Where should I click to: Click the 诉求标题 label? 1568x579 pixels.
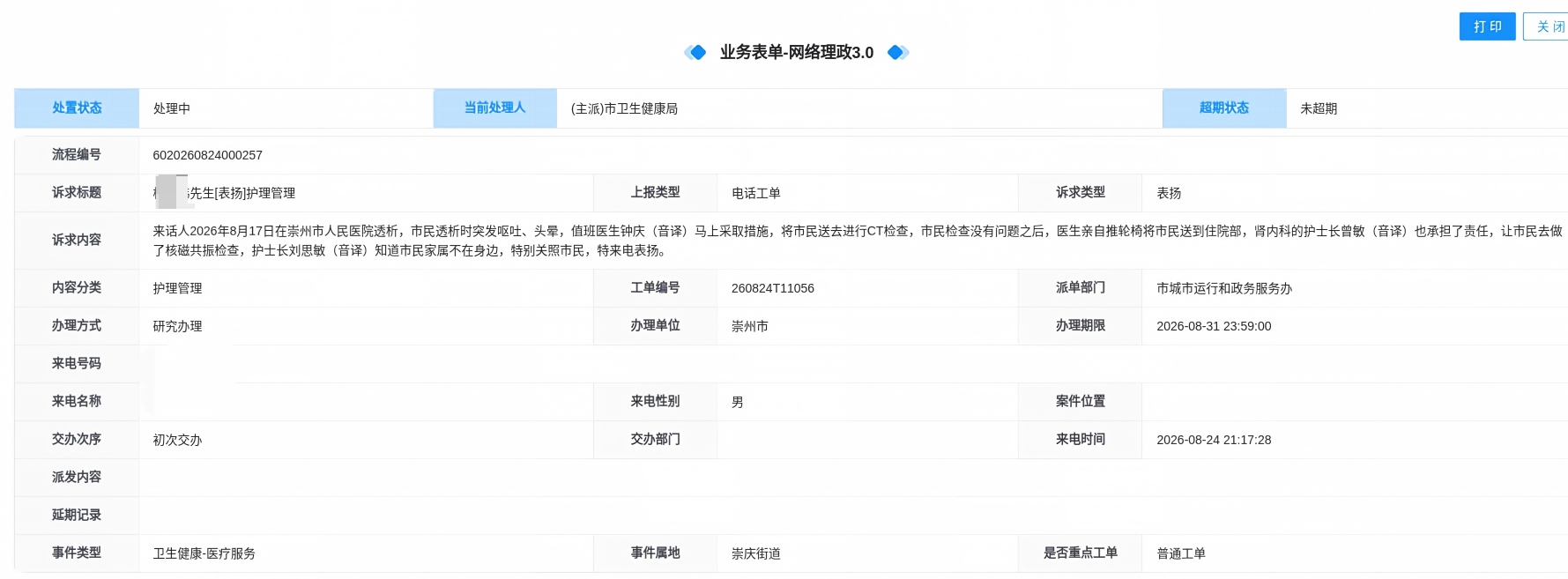(77, 192)
